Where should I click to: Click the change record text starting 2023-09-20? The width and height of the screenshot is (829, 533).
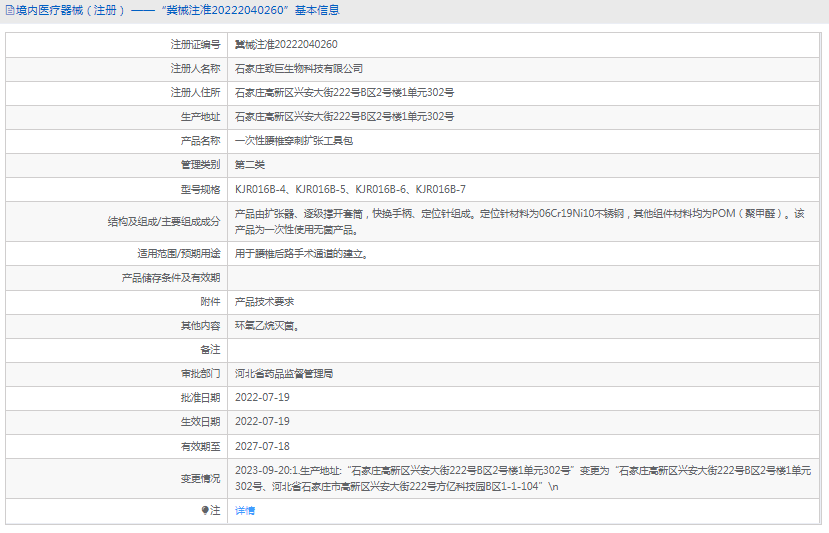click(523, 479)
